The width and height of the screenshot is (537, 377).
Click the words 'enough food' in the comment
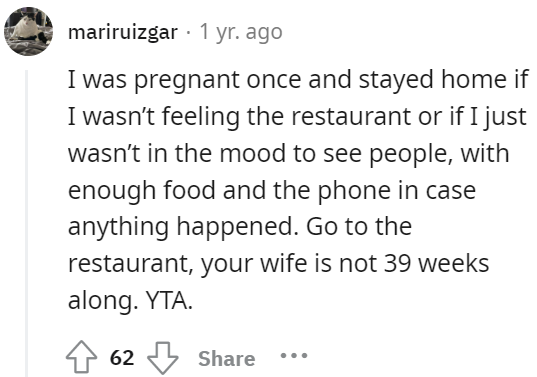142,190
